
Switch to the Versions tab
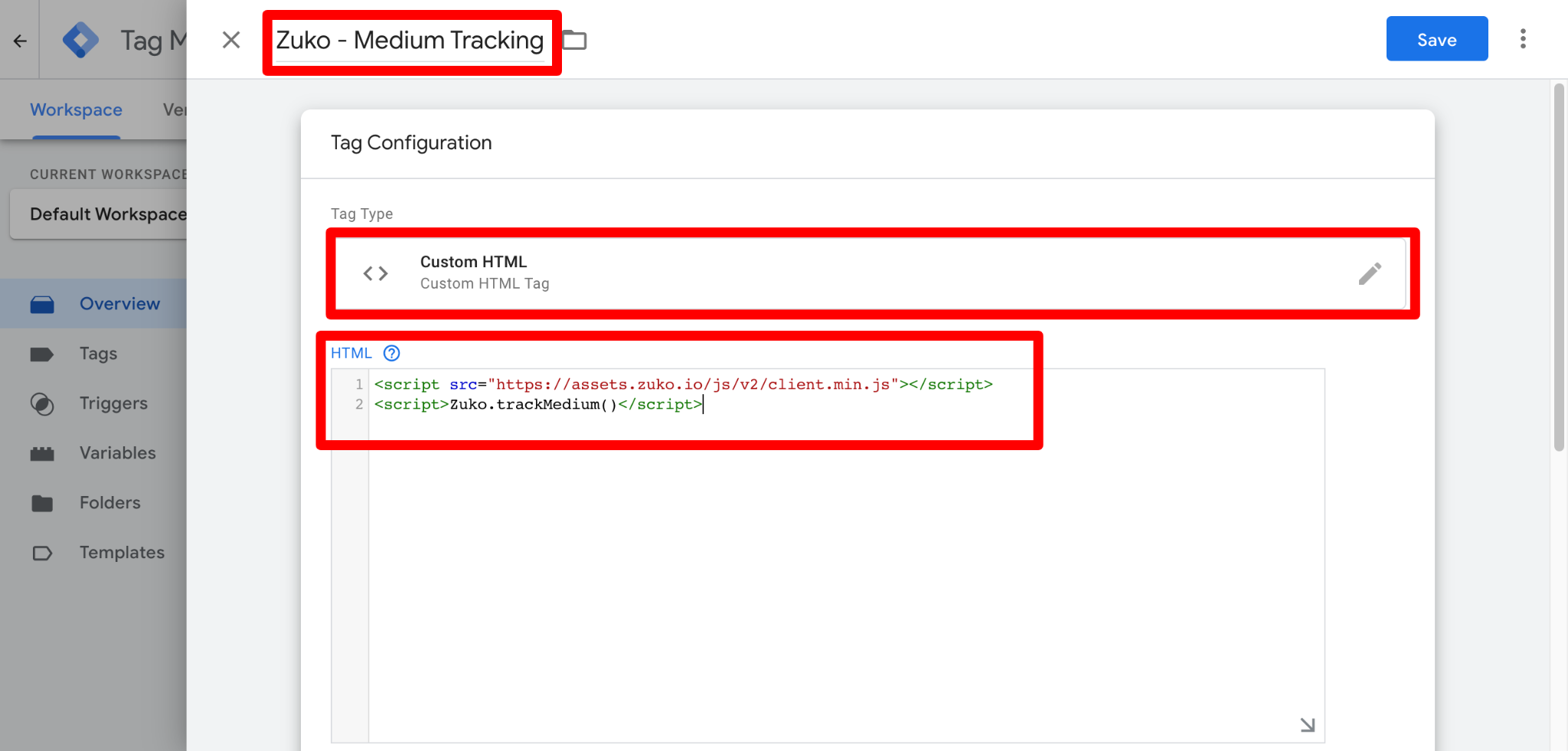point(178,109)
